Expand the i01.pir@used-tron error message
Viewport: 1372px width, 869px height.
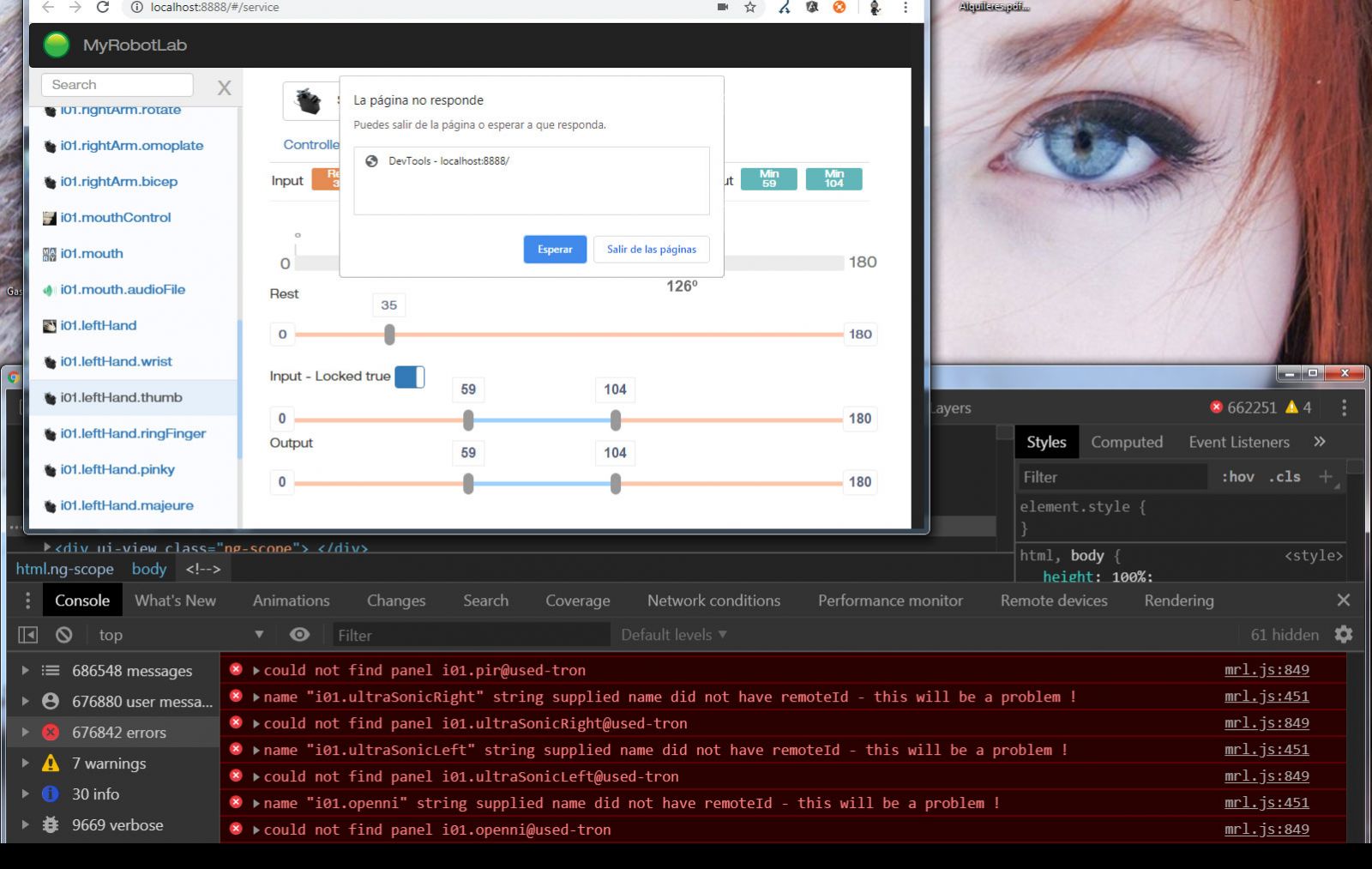point(256,670)
